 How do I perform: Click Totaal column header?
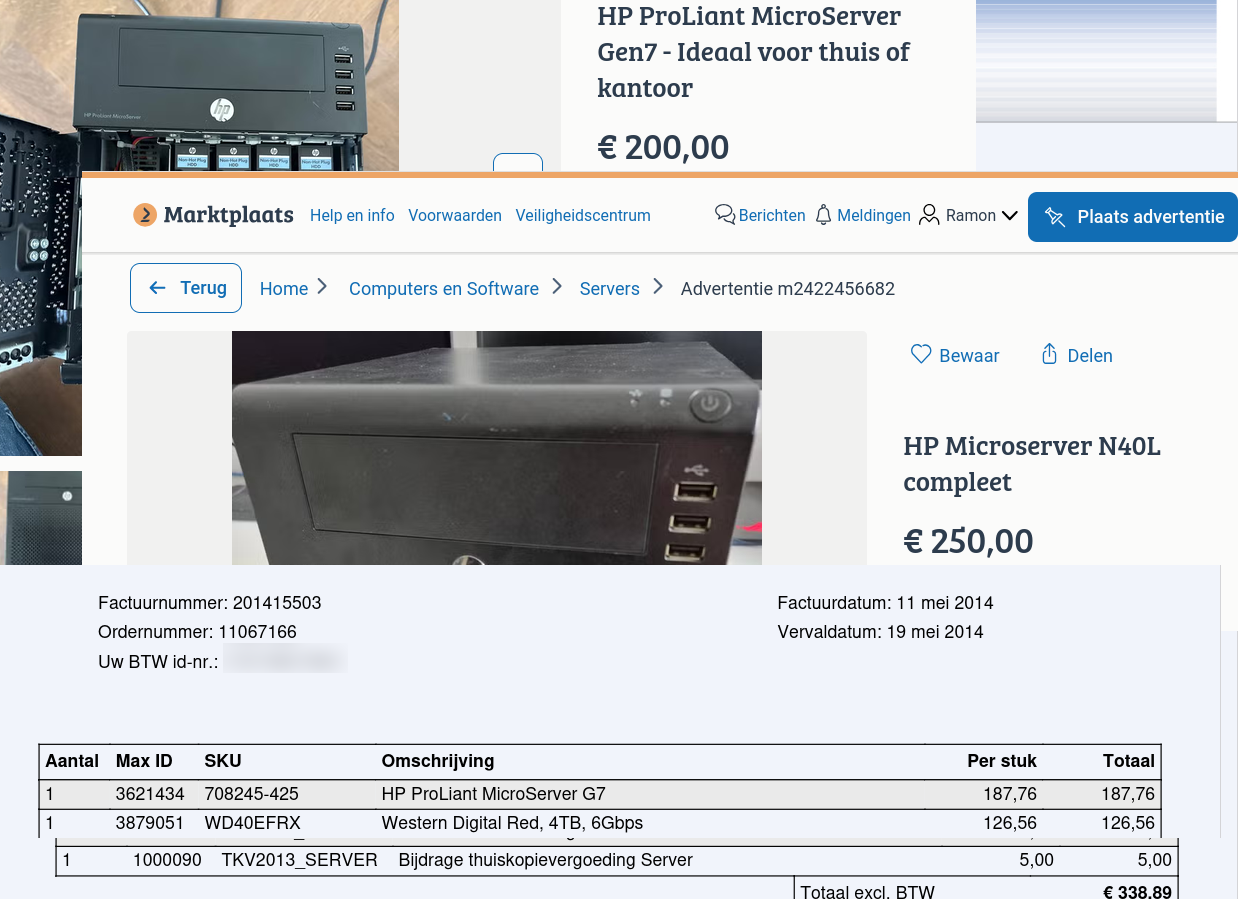coord(1129,761)
